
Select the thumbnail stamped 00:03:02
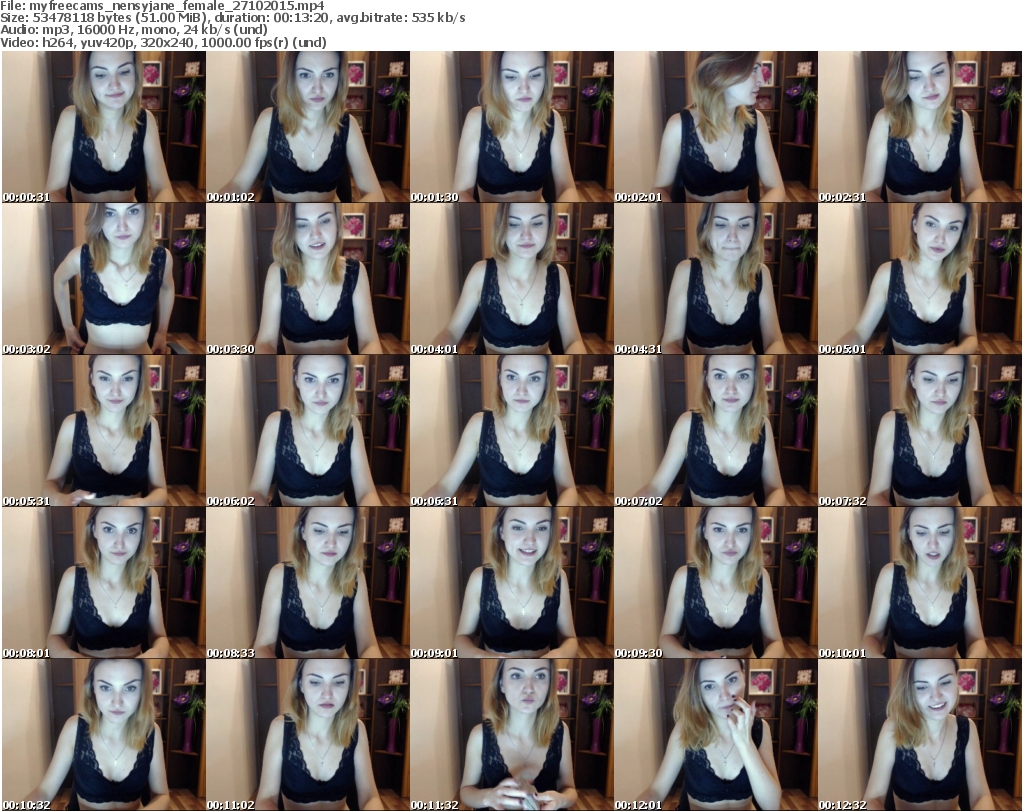pyautogui.click(x=104, y=279)
